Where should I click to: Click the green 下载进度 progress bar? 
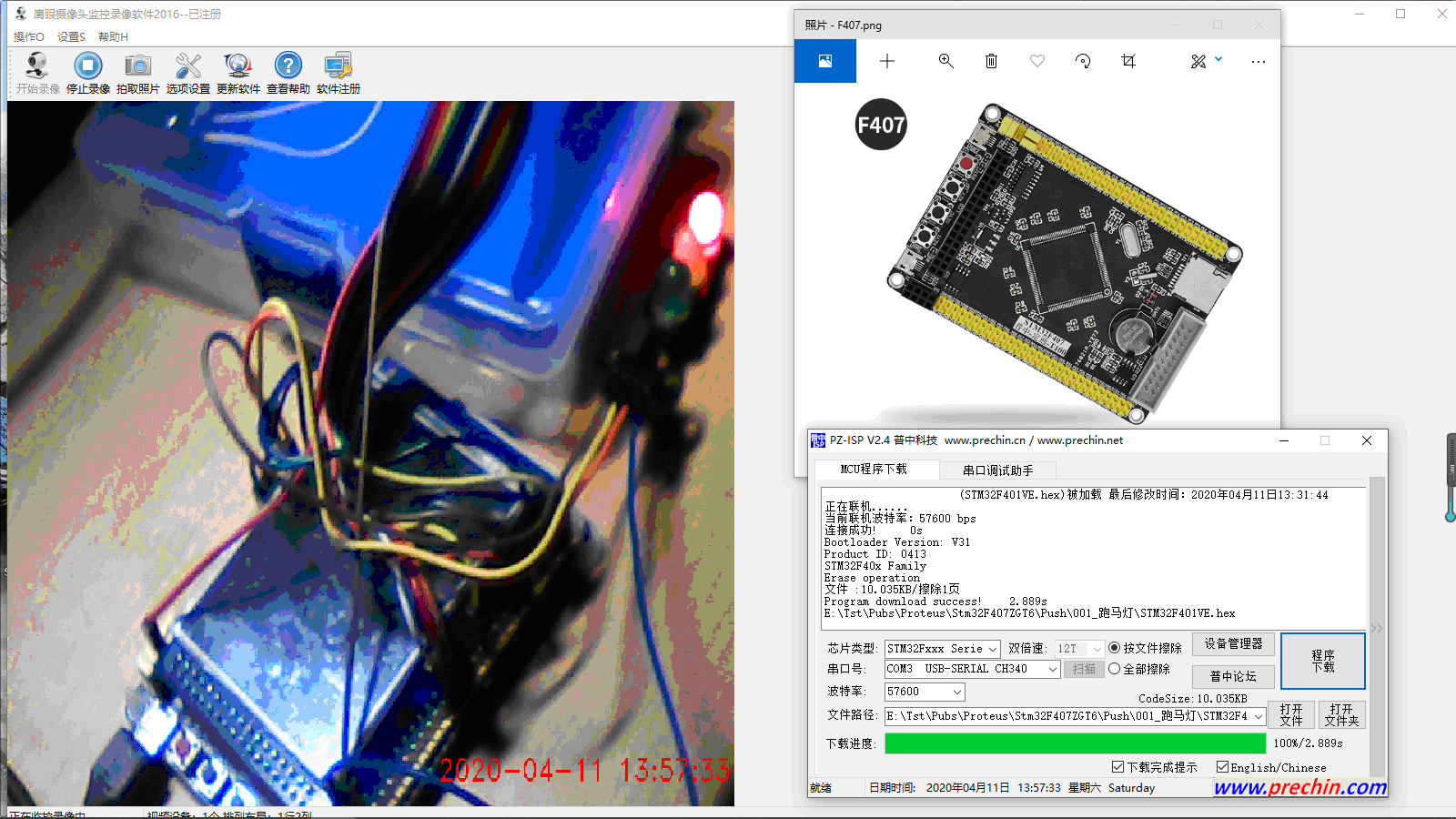[x=1075, y=743]
